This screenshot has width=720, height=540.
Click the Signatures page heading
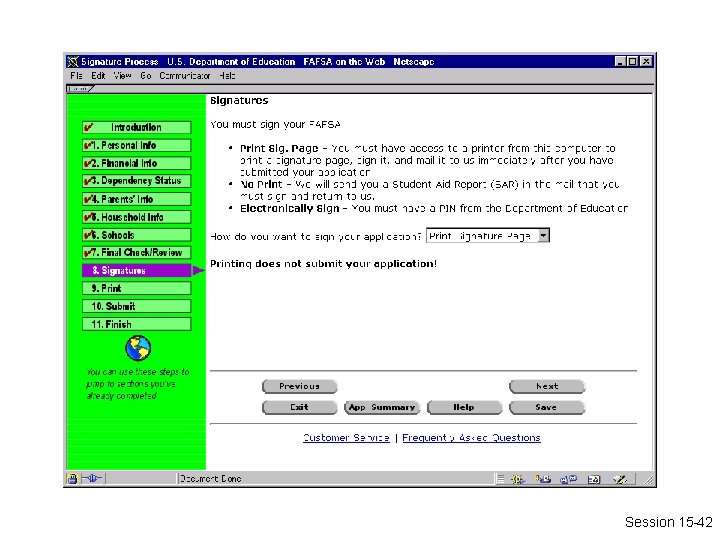(239, 101)
